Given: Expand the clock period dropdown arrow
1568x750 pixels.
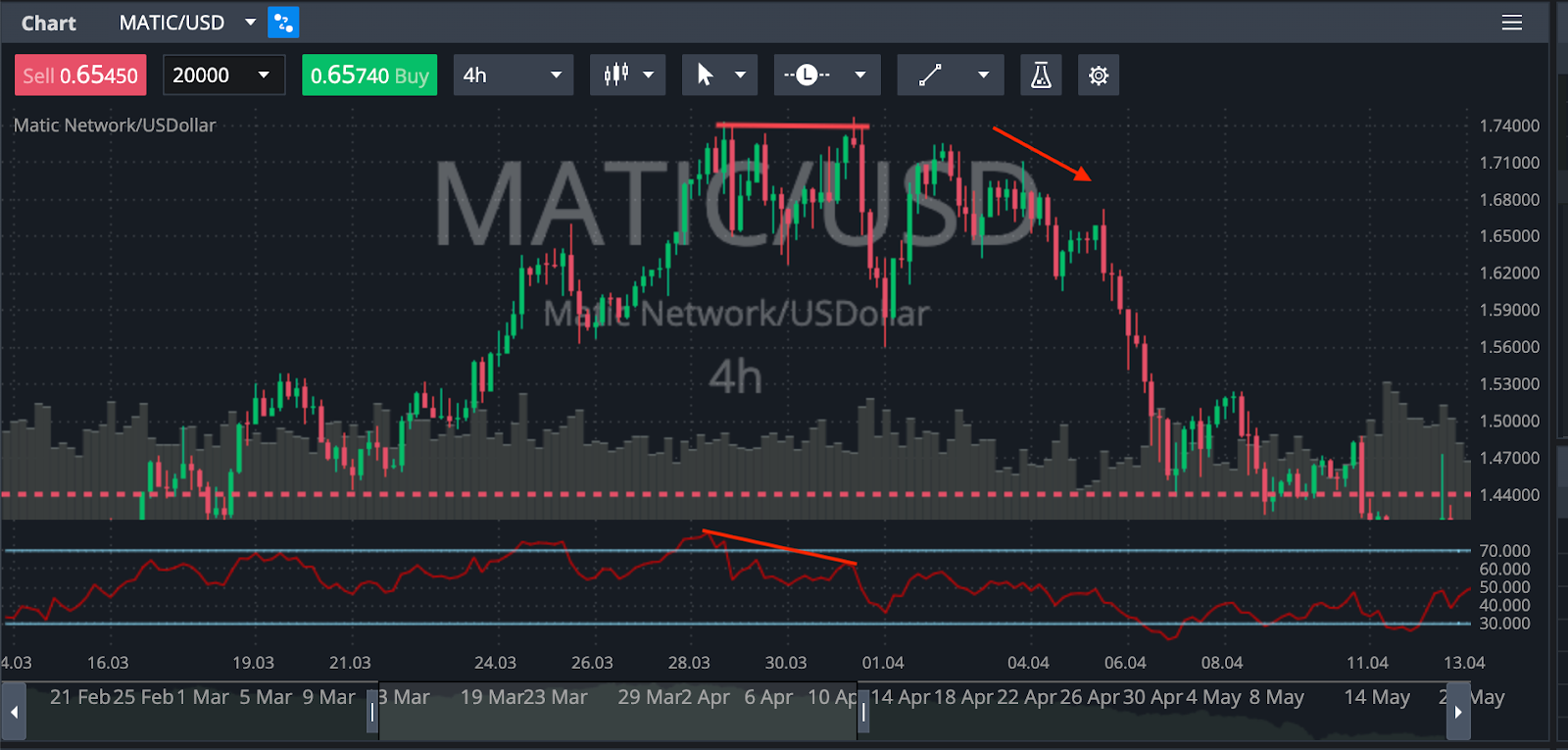Looking at the screenshot, I should [860, 75].
